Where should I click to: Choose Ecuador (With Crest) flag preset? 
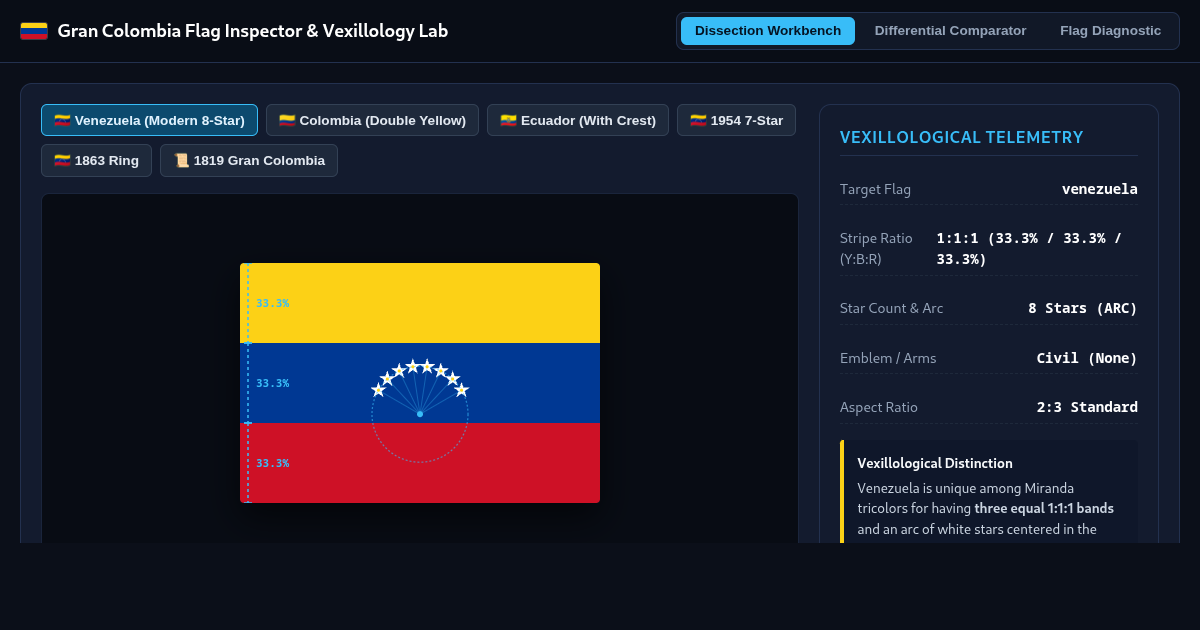[578, 120]
